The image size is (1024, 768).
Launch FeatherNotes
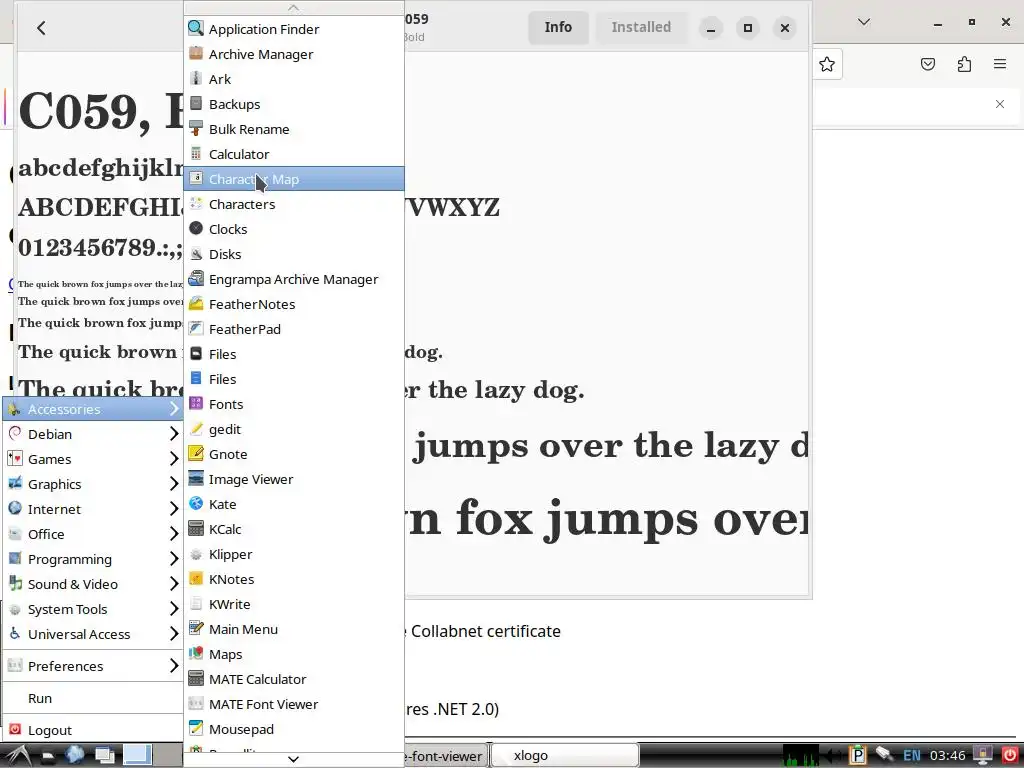pyautogui.click(x=294, y=304)
